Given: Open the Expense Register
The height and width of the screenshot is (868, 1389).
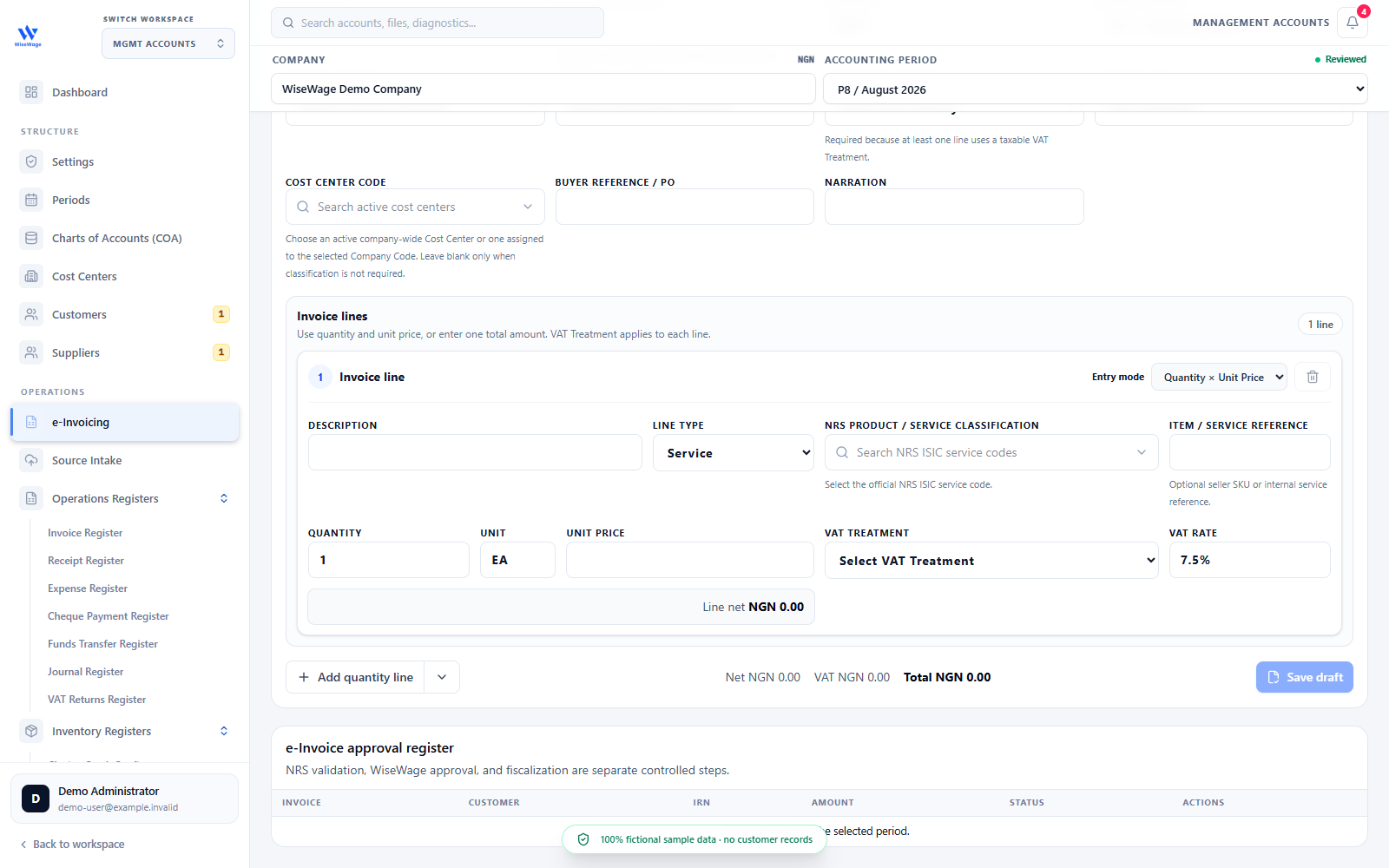Looking at the screenshot, I should click(88, 589).
